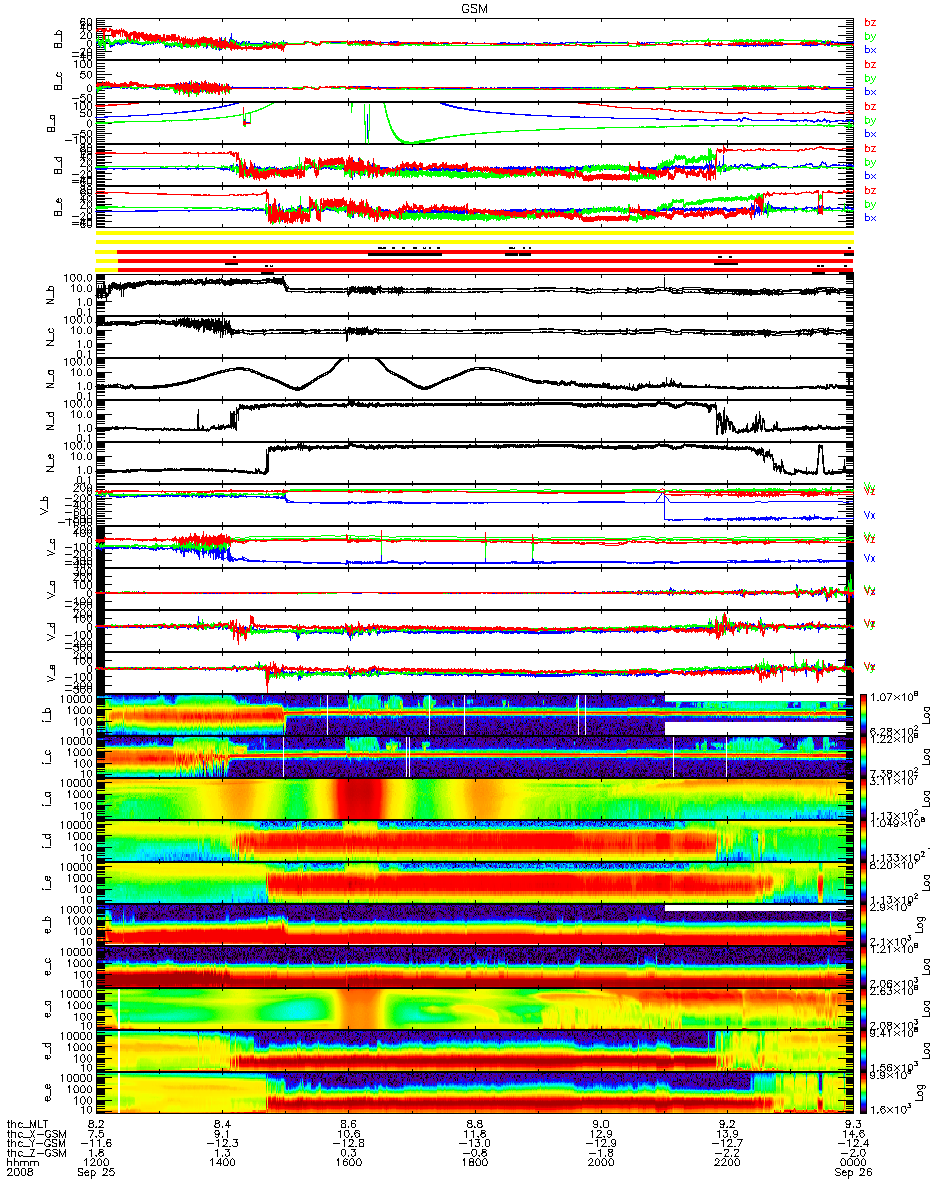Click the bx legend of B_b panel
This screenshot has width=930, height=1200.
coord(869,50)
